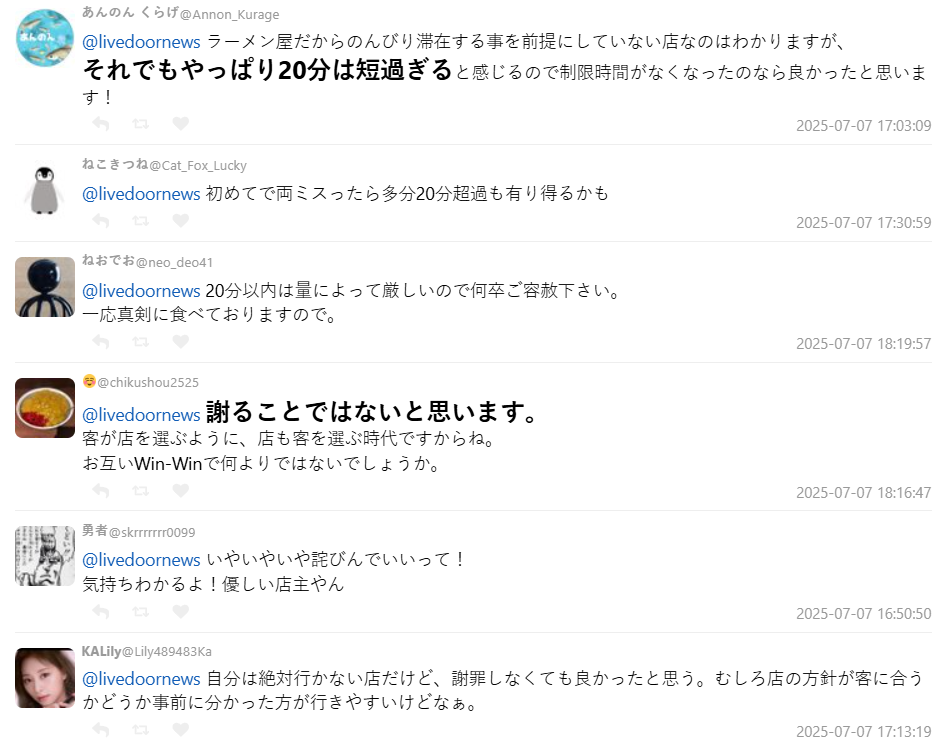936x749 pixels.
Task: Open the 2025-07-07 18:16:47 timestamp
Action: click(x=863, y=492)
